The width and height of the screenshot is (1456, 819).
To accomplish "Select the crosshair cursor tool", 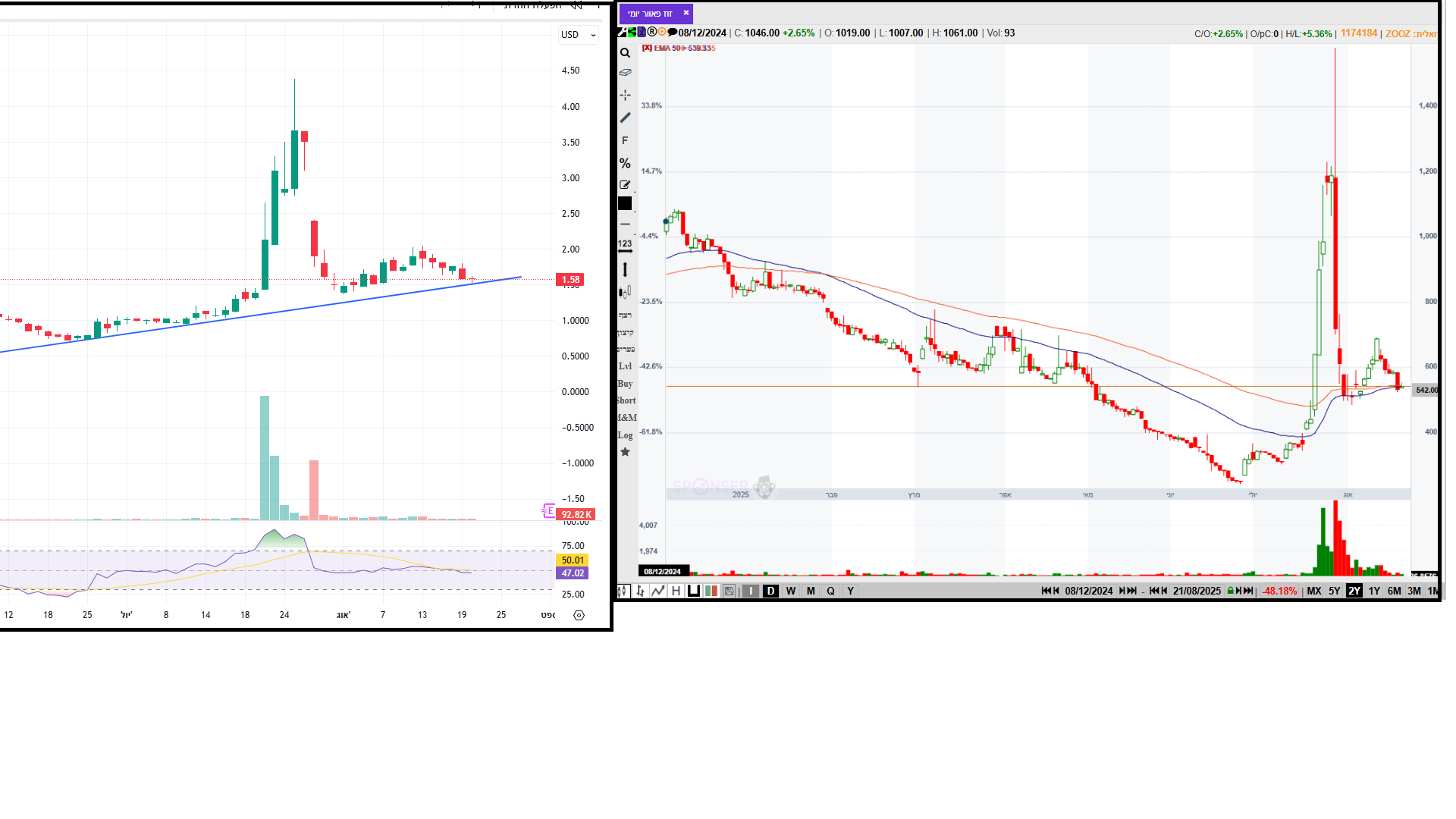I will 625,95.
